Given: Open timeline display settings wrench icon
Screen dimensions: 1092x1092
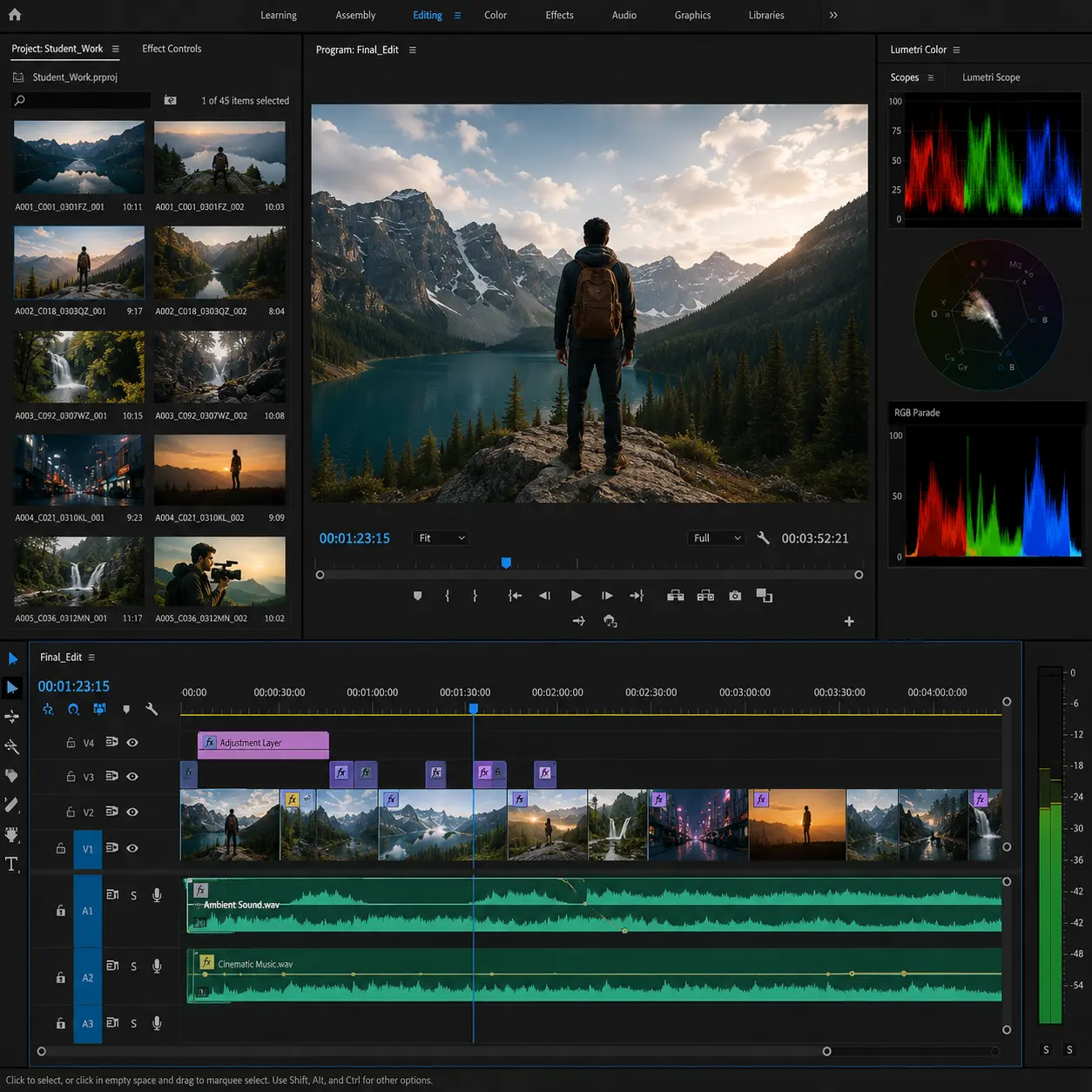Looking at the screenshot, I should pyautogui.click(x=152, y=709).
